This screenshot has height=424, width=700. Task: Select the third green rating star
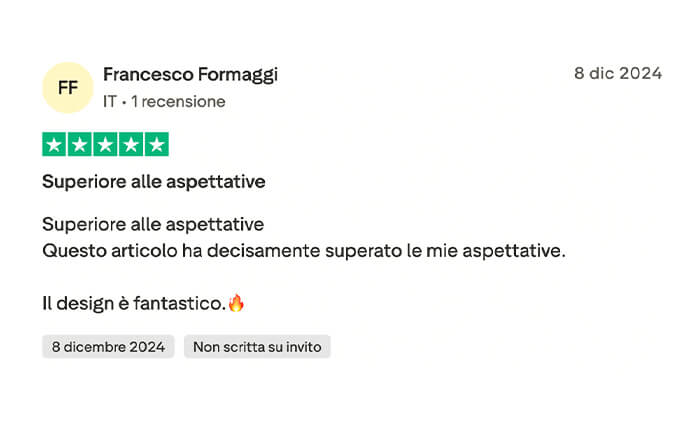point(105,144)
